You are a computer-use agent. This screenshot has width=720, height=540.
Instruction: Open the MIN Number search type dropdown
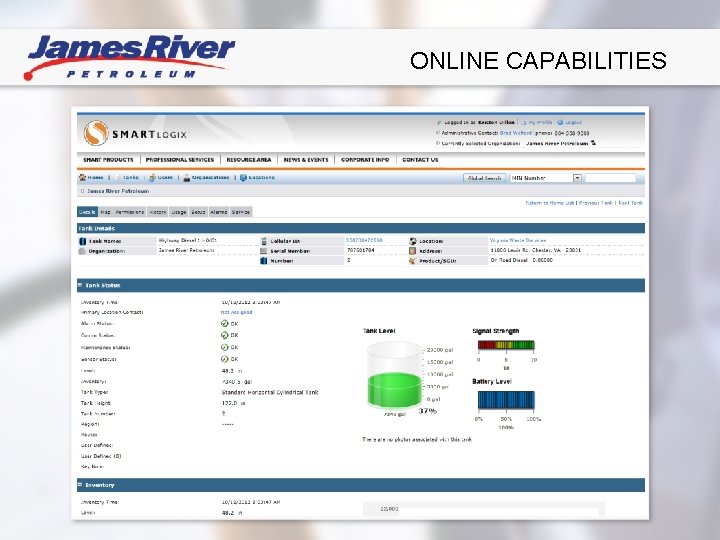coord(578,178)
